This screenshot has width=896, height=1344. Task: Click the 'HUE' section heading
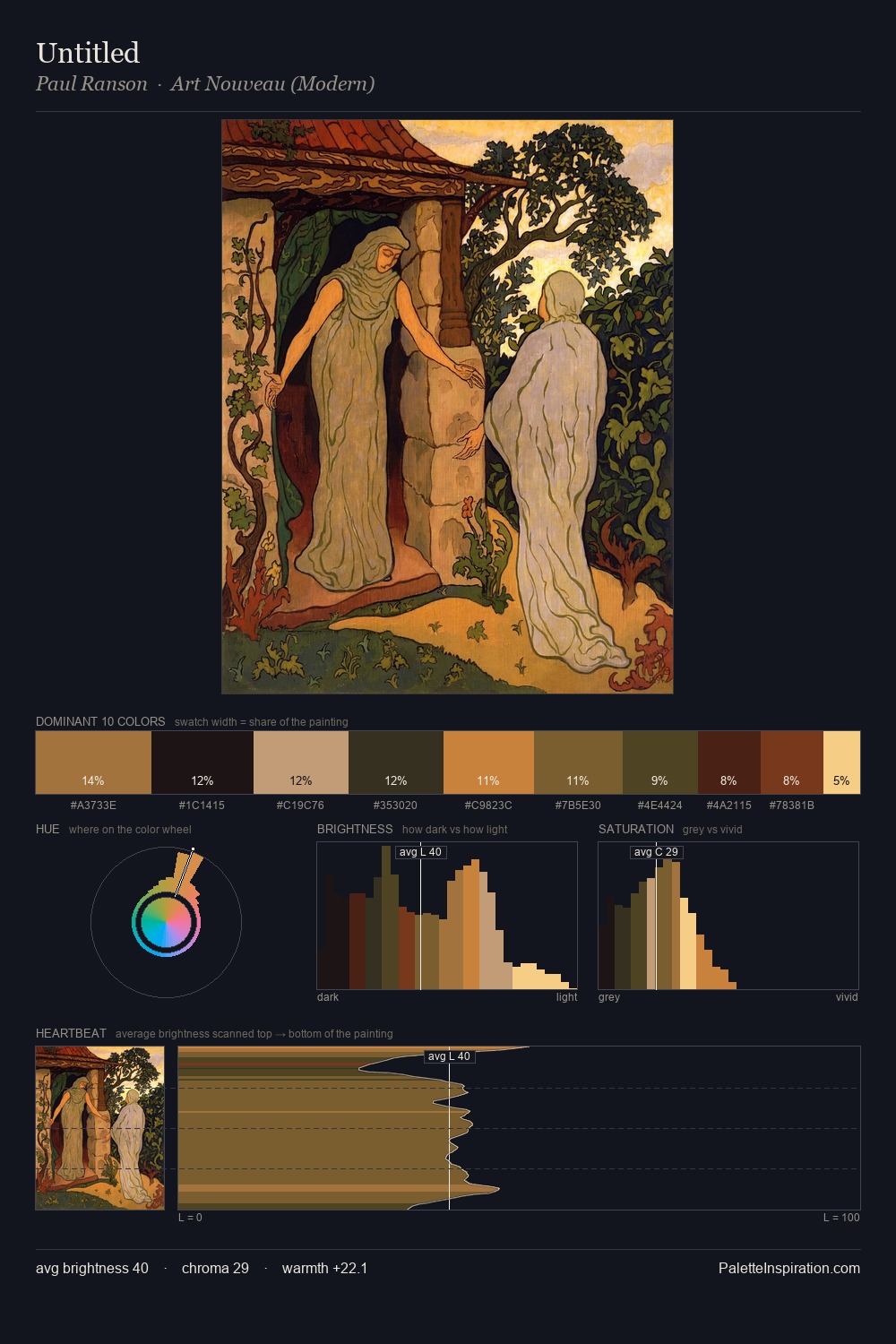[47, 829]
